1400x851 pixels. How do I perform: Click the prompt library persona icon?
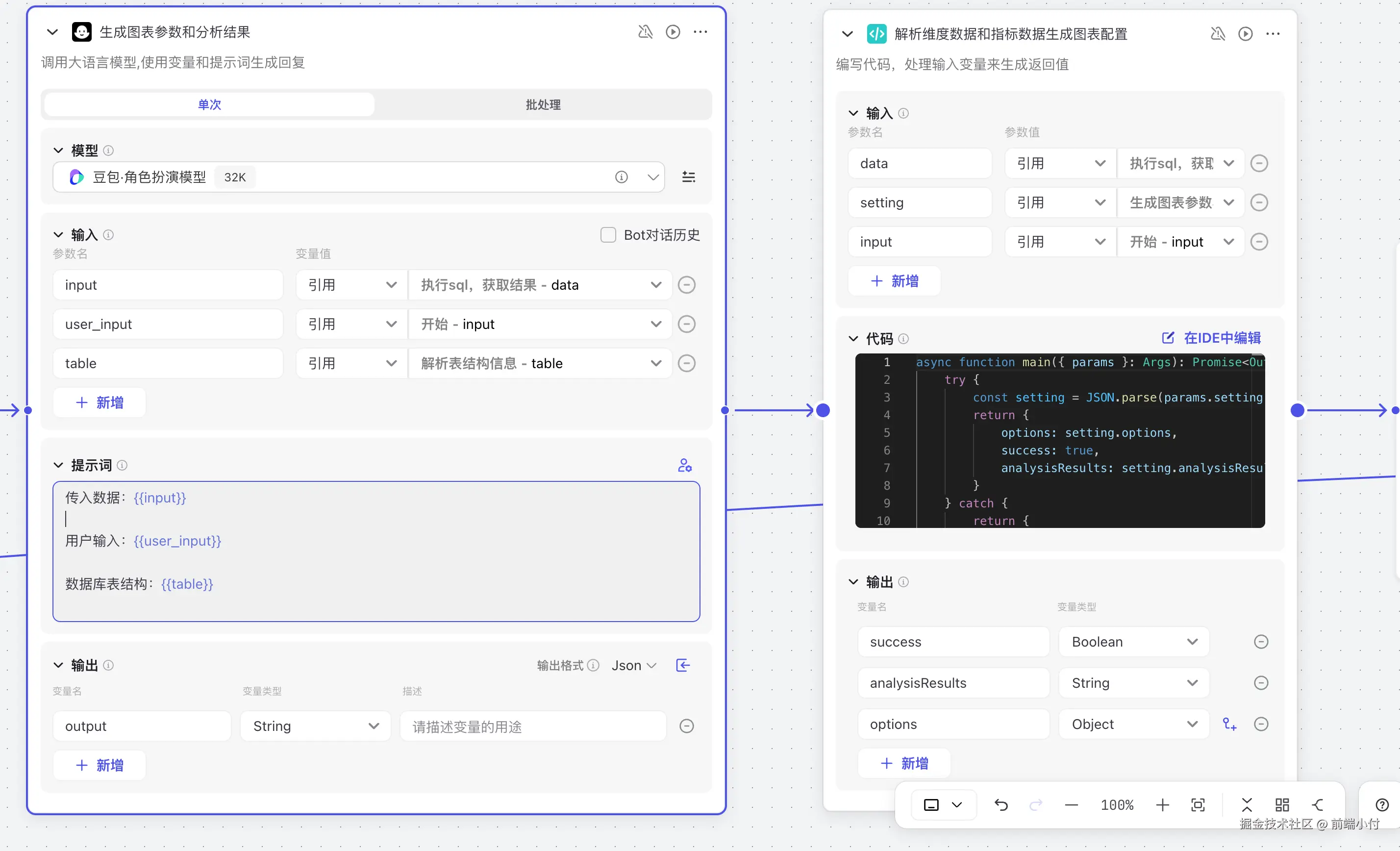(x=685, y=465)
